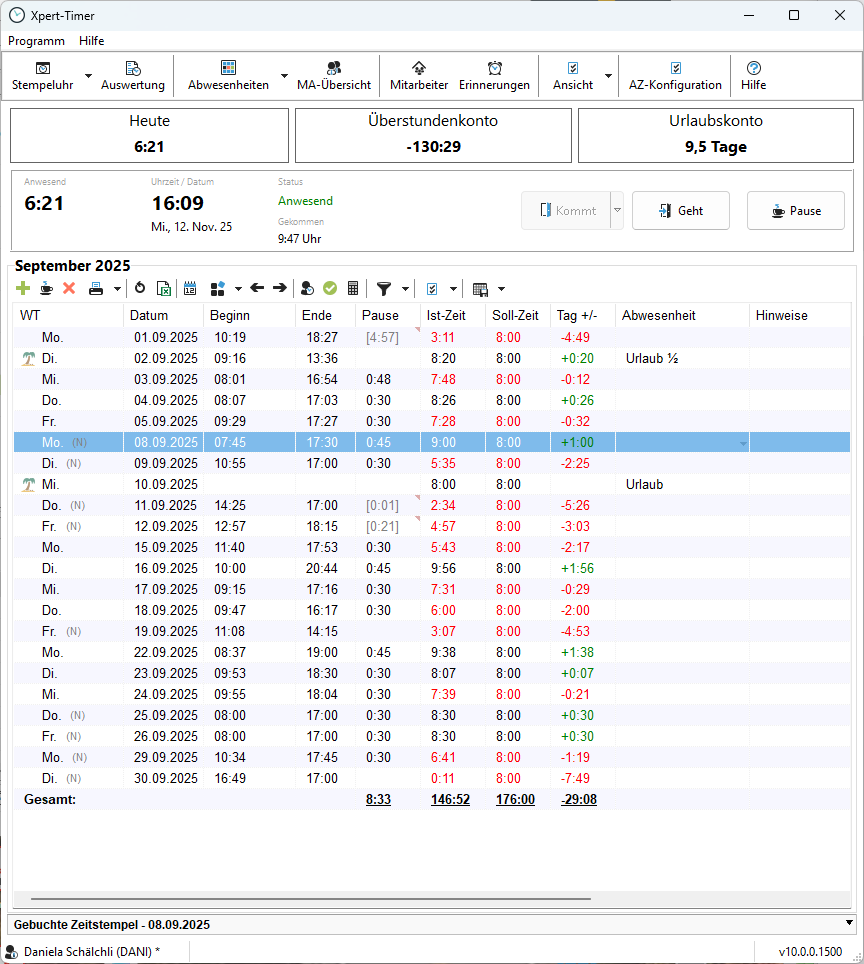Expand the Stempeluhr dropdown arrow
Image resolution: width=864 pixels, height=964 pixels.
point(88,76)
